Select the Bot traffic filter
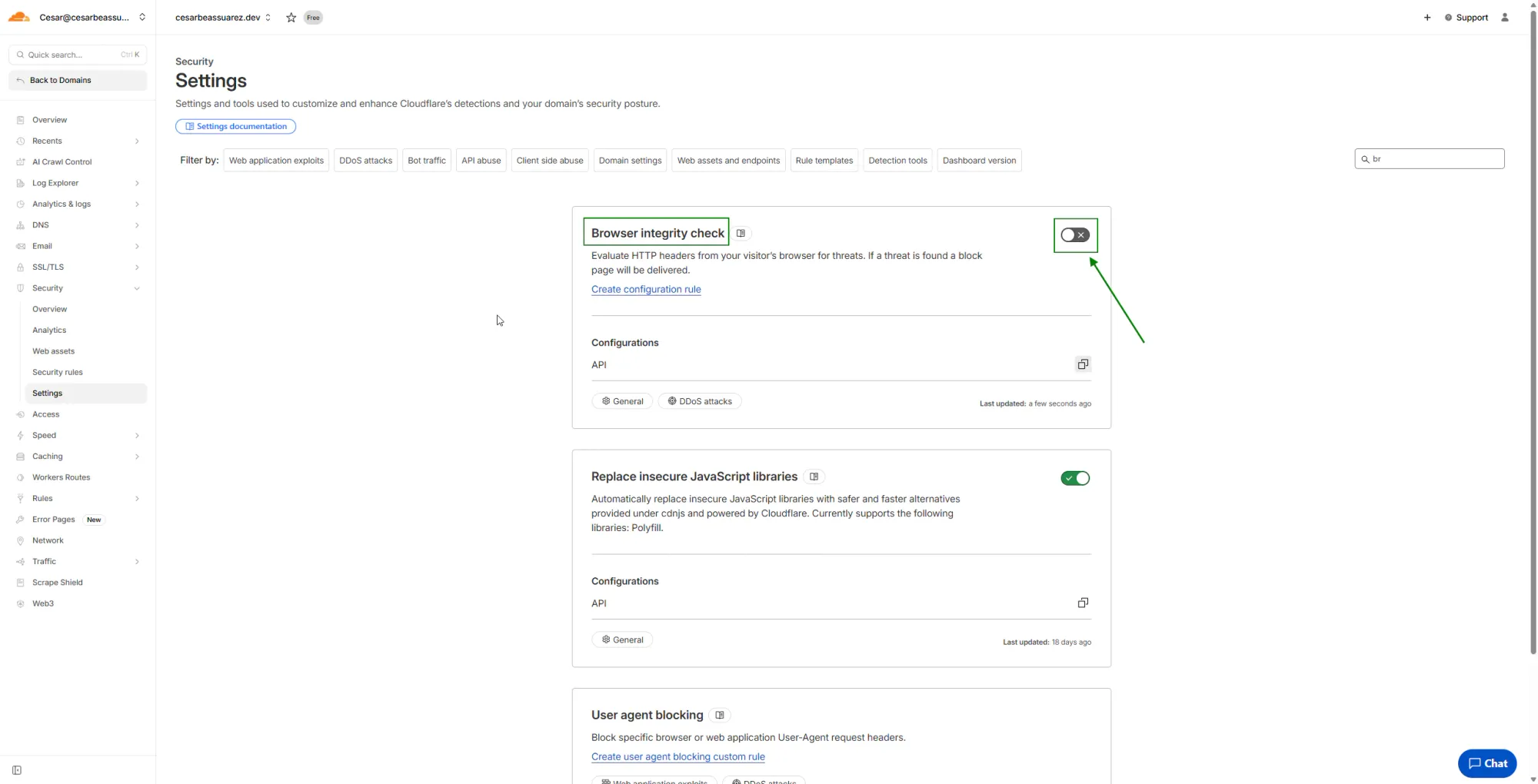The height and width of the screenshot is (784, 1538). coord(427,160)
